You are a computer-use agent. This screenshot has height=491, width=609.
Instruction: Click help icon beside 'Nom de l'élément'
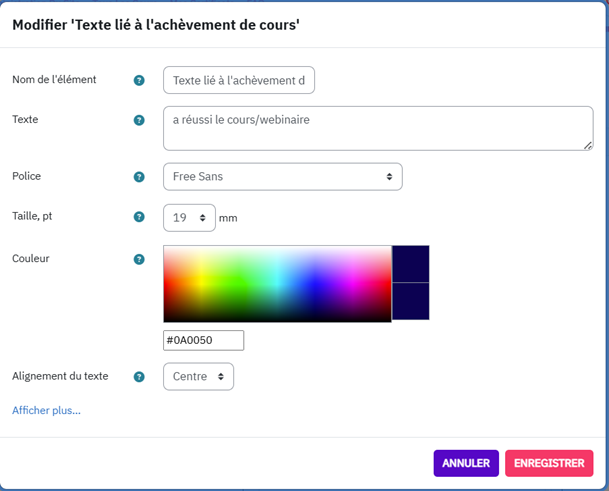(139, 80)
